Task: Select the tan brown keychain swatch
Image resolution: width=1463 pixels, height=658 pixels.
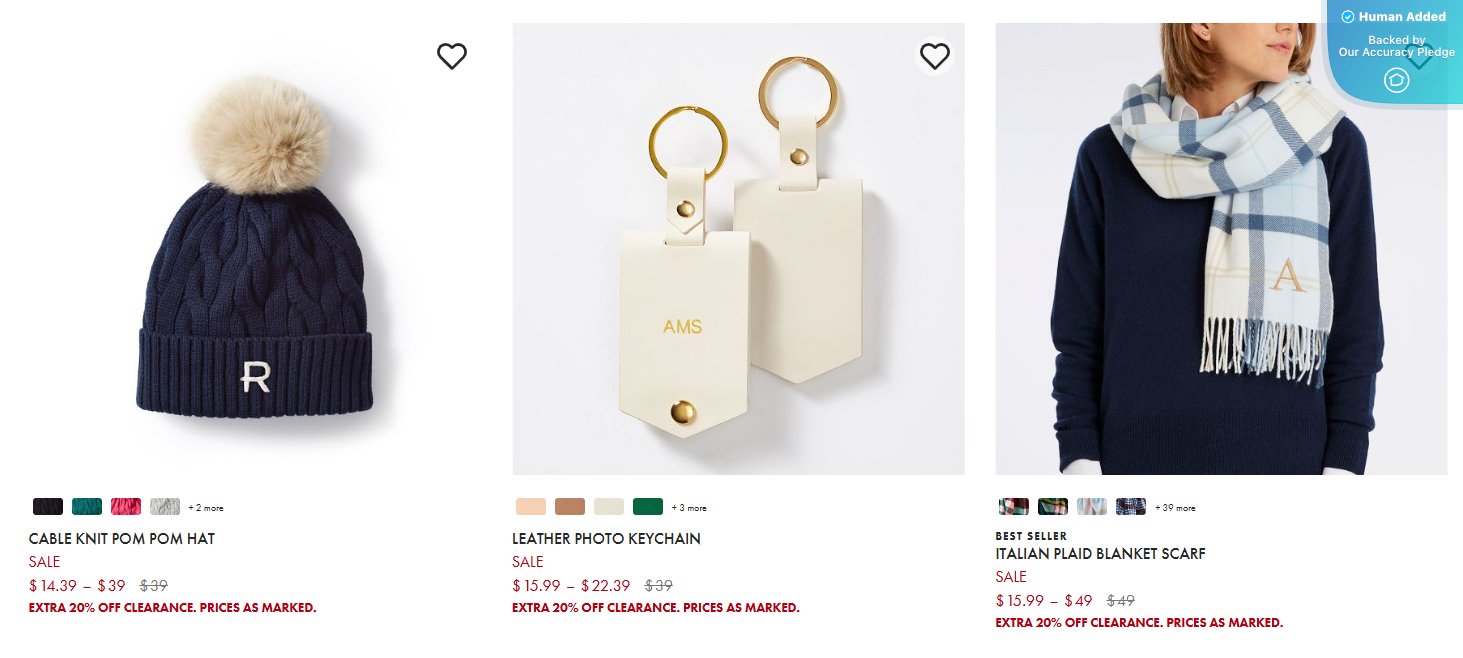Action: 570,507
